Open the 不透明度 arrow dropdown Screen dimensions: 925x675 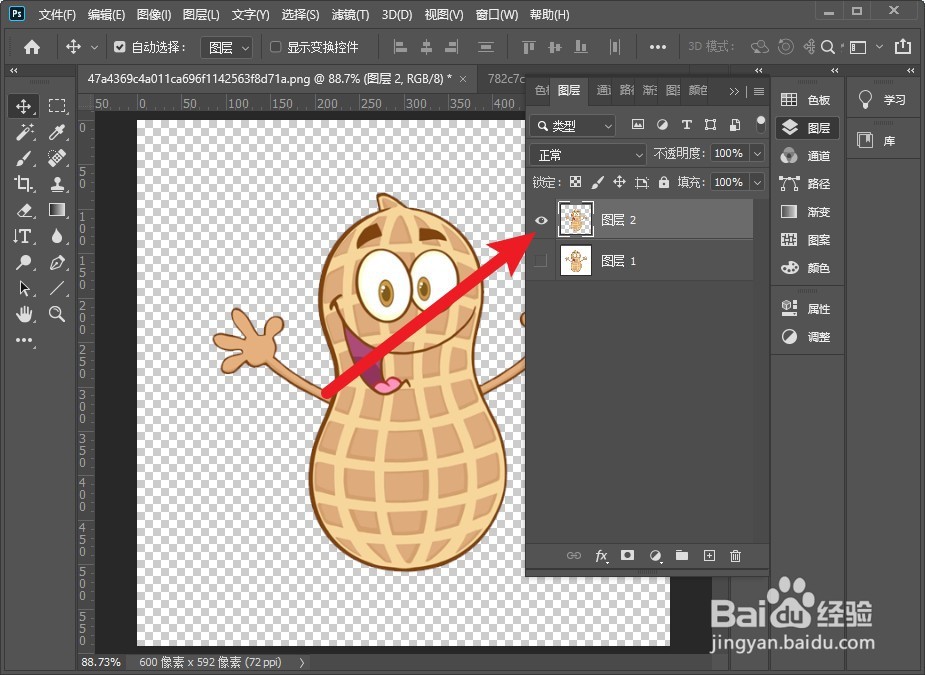pos(757,154)
